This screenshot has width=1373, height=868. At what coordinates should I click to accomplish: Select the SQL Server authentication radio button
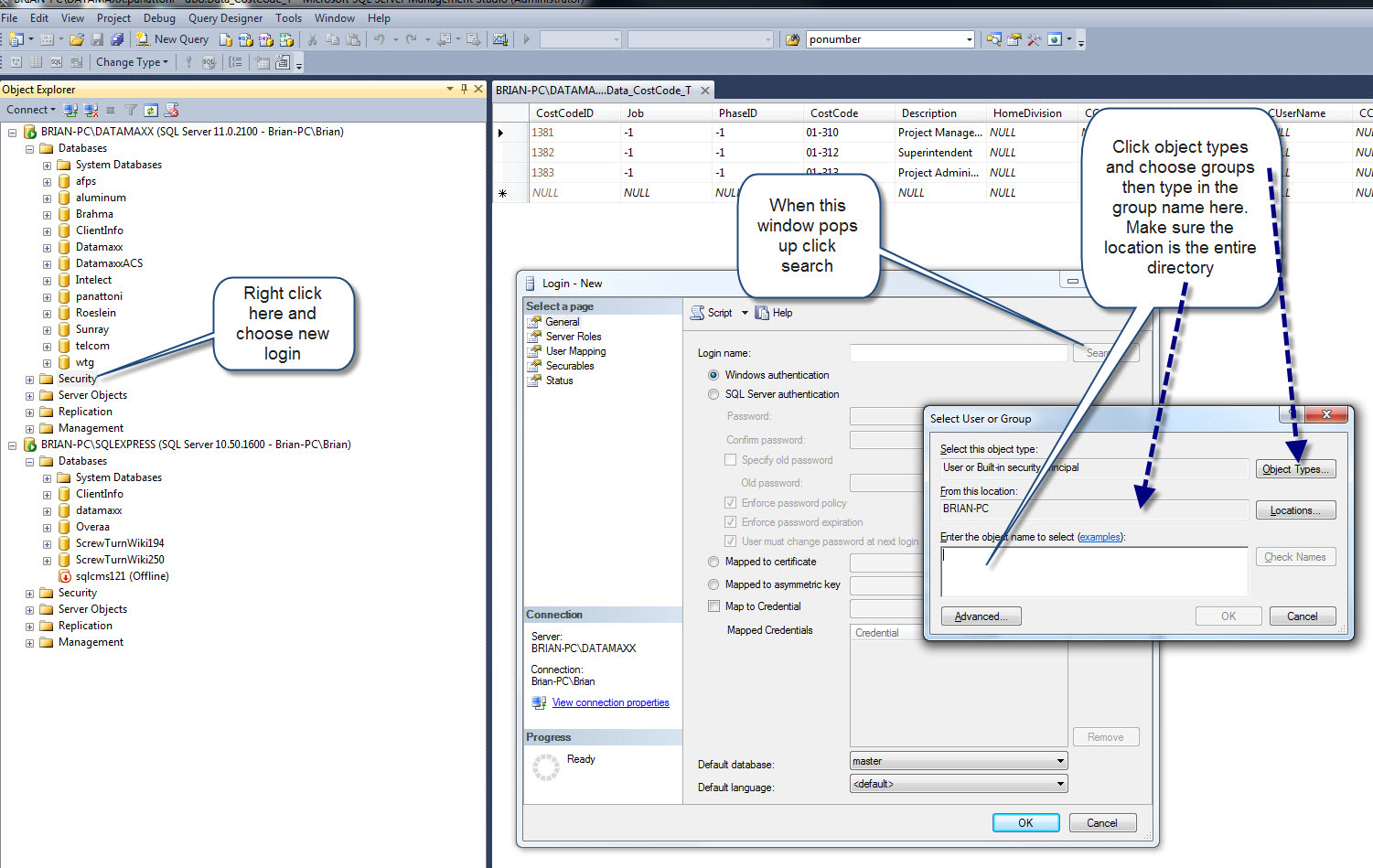[713, 394]
